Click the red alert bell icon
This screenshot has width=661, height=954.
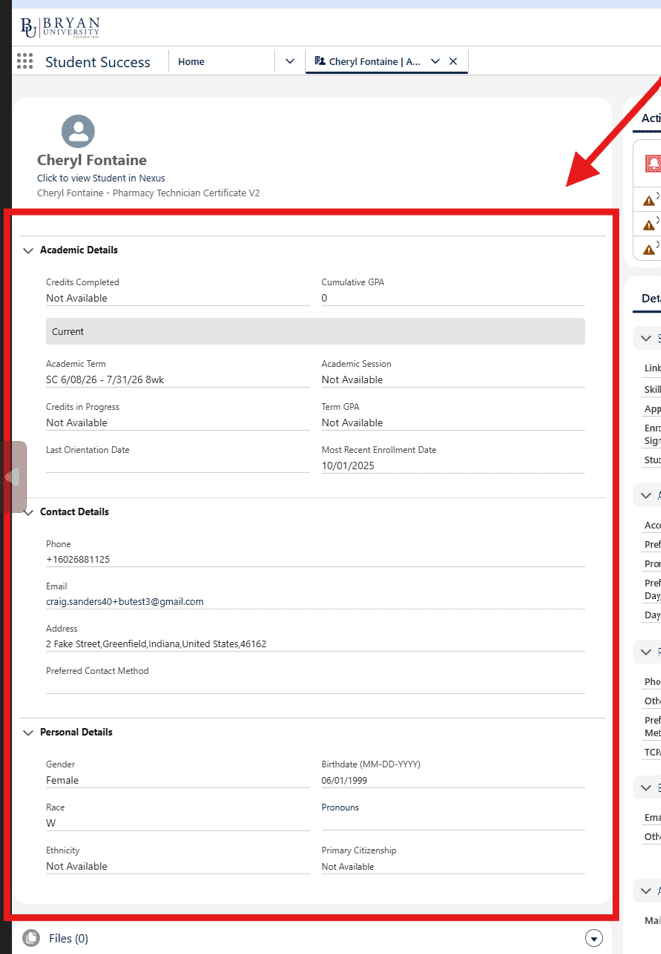652,163
